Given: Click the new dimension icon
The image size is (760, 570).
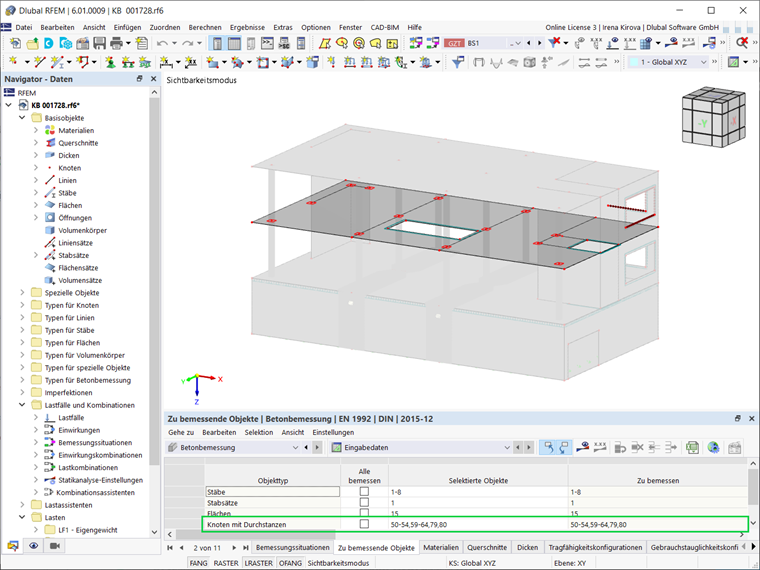Looking at the screenshot, I should (x=166, y=62).
